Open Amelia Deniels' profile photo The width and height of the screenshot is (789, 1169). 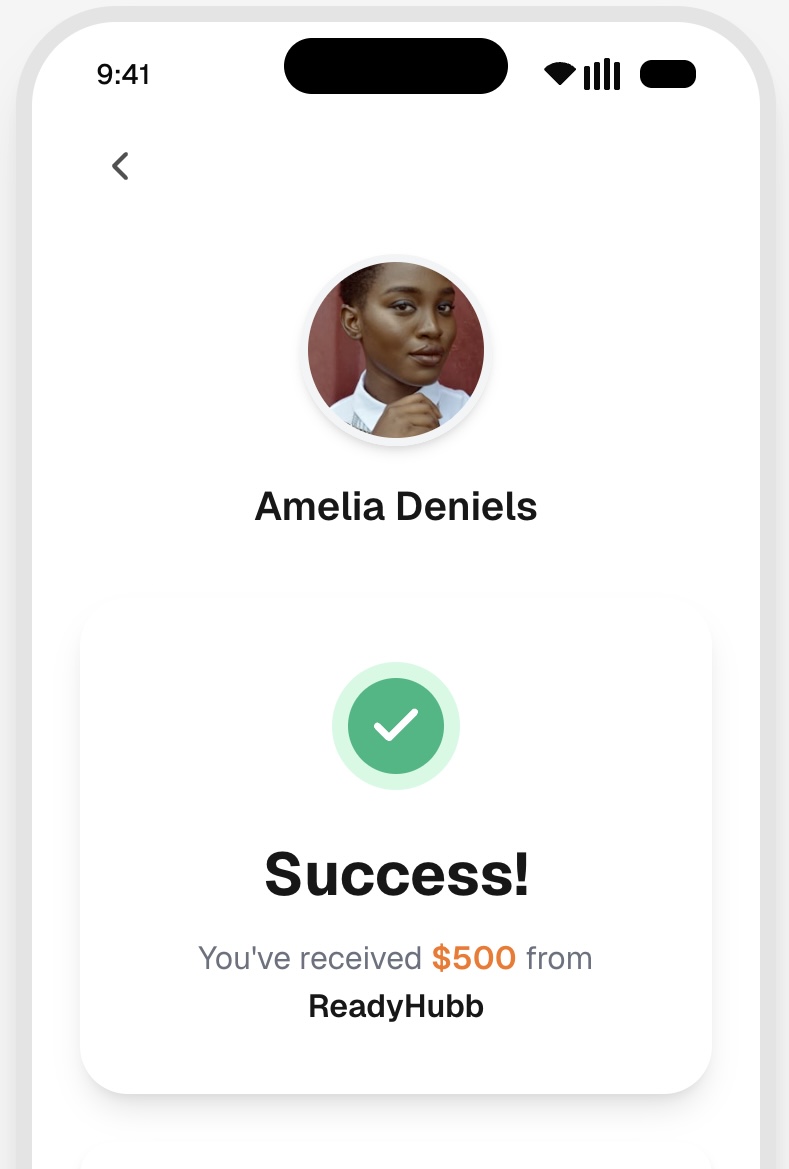(x=396, y=350)
